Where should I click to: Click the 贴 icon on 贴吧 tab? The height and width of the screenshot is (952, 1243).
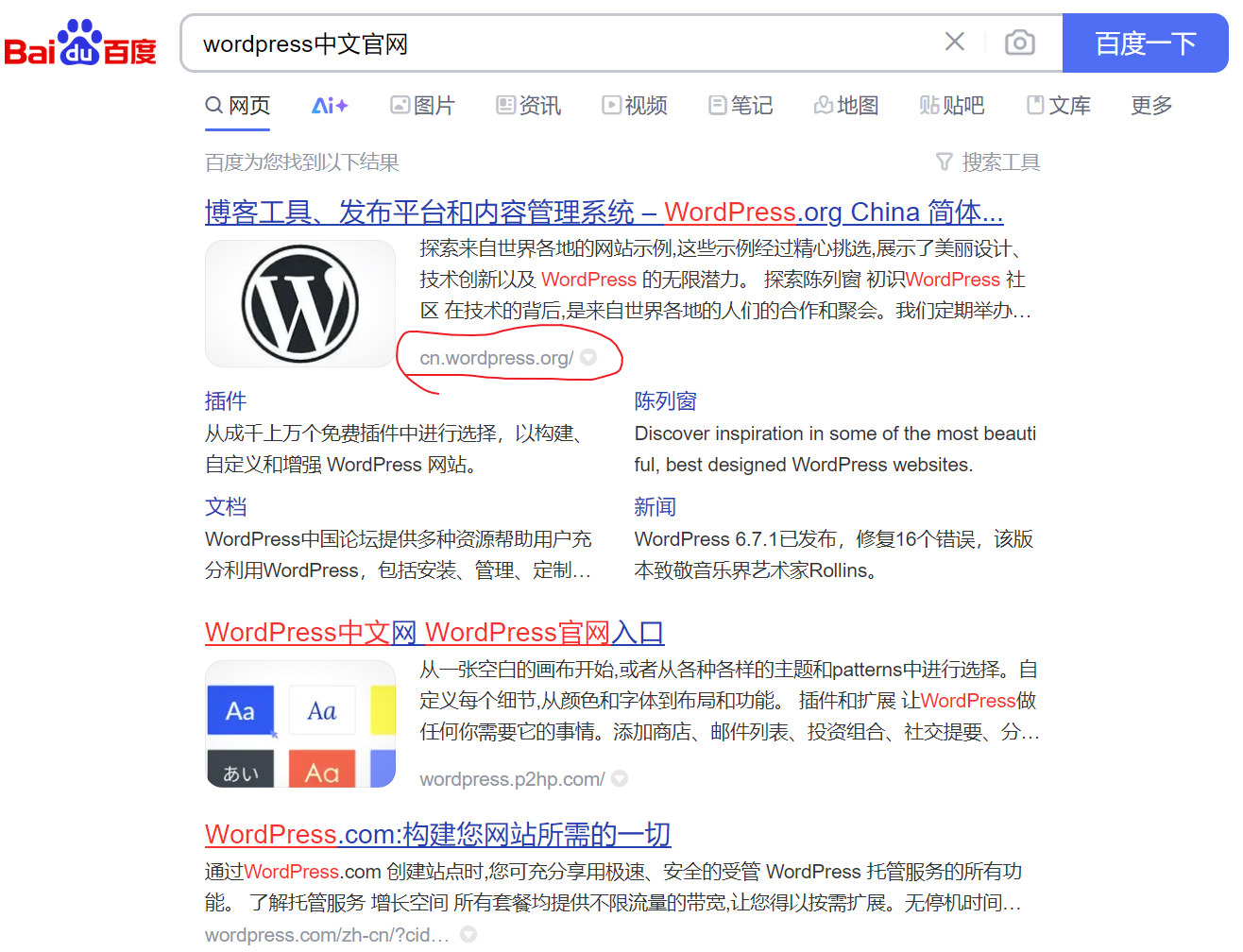pos(928,105)
